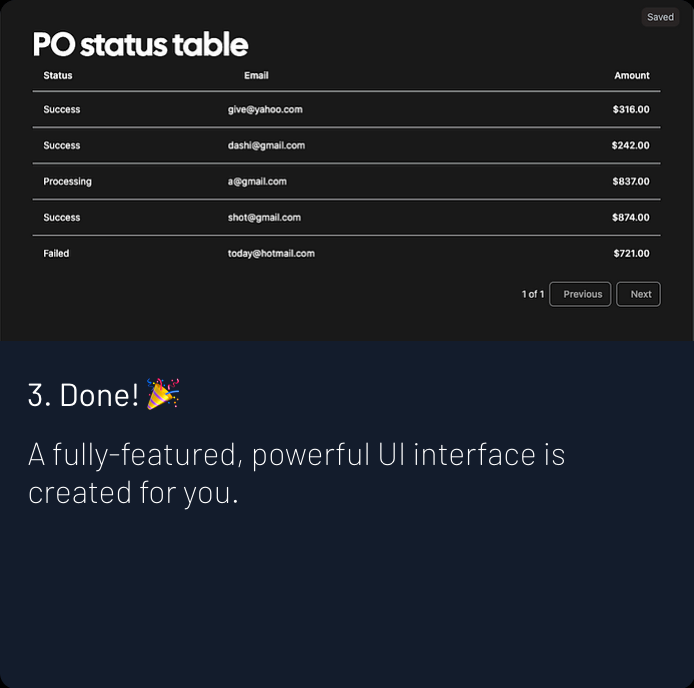Click the today@hotmail.com email cell

pos(271,254)
